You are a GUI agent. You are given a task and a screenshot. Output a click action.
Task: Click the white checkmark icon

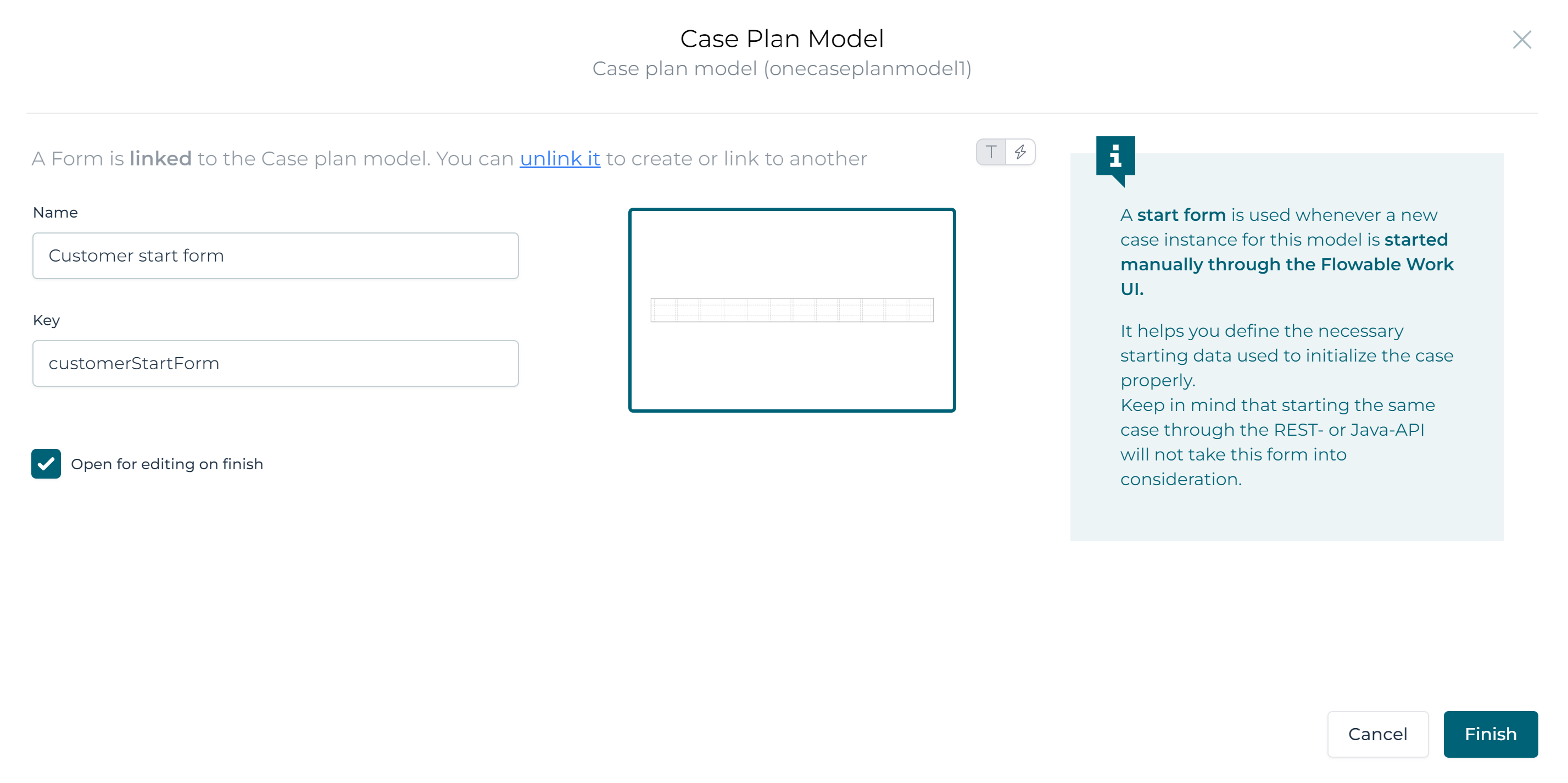(x=46, y=464)
